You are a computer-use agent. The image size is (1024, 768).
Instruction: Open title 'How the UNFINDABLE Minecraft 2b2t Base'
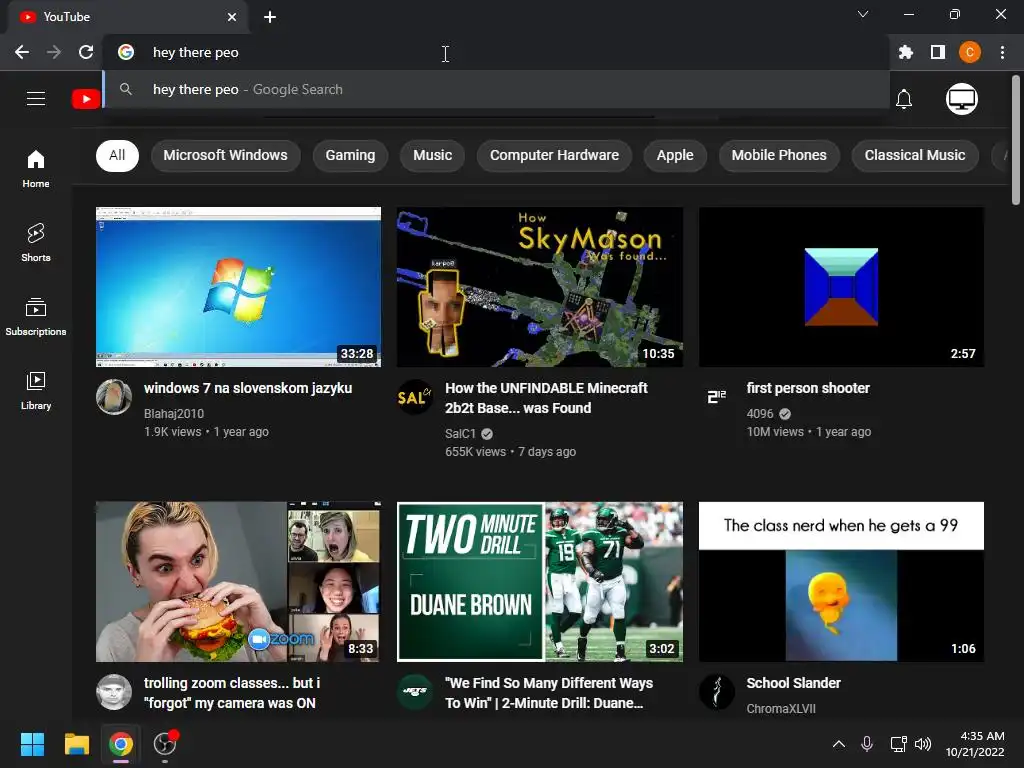(546, 398)
